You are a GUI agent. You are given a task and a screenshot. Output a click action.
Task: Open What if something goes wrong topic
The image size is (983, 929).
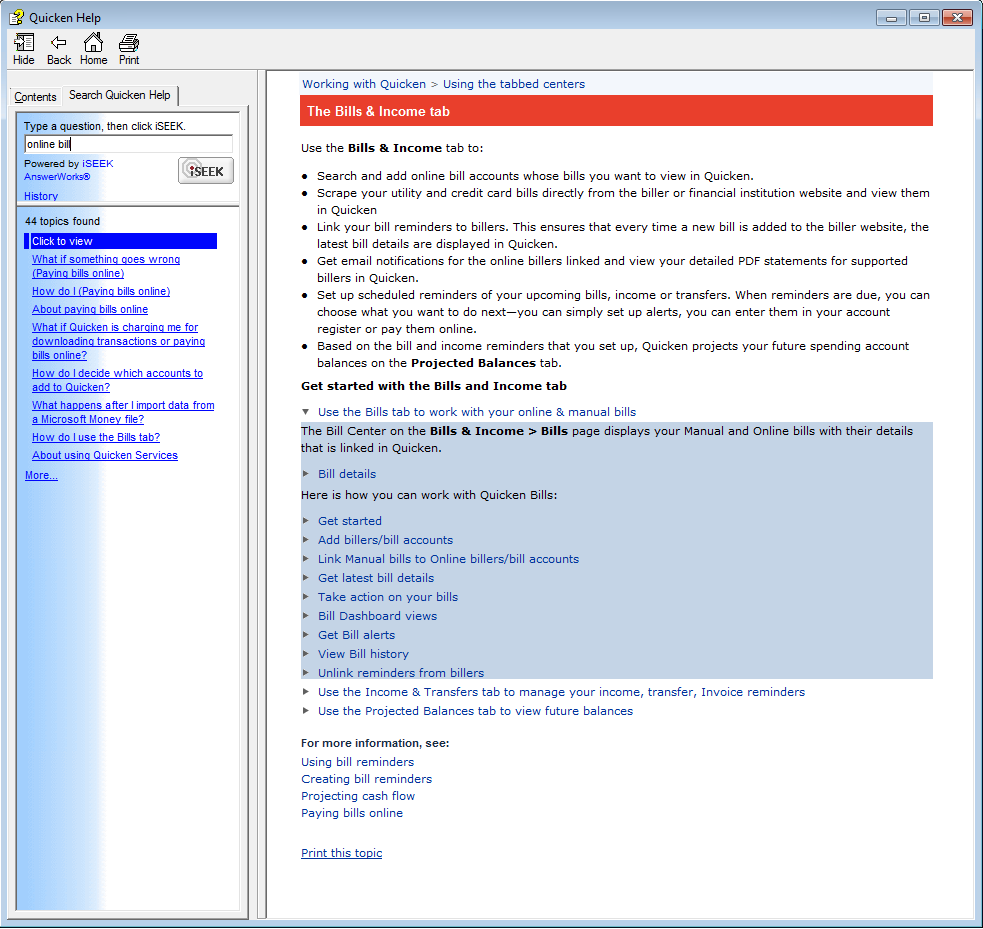pyautogui.click(x=106, y=266)
